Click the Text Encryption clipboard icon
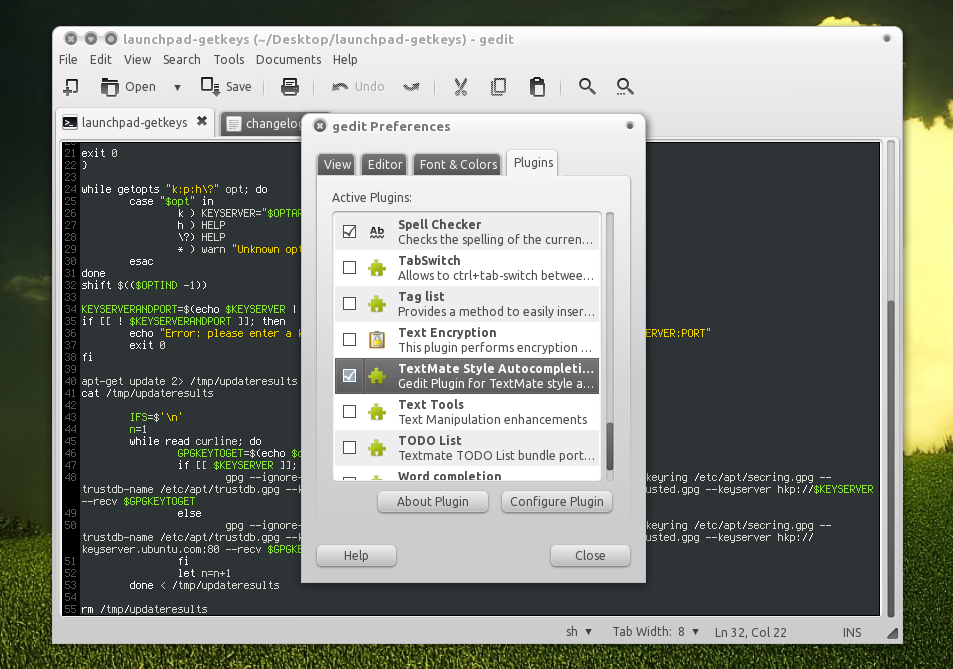The image size is (953, 669). [x=377, y=339]
